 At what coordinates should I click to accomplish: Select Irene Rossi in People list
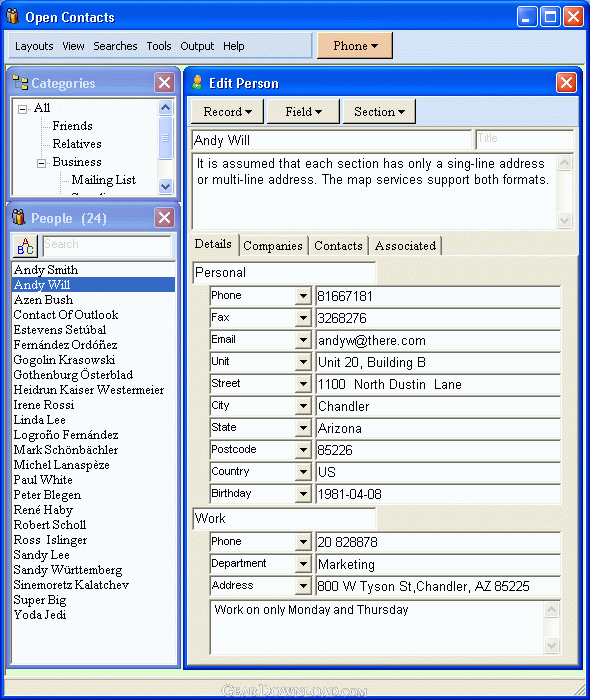pos(93,405)
